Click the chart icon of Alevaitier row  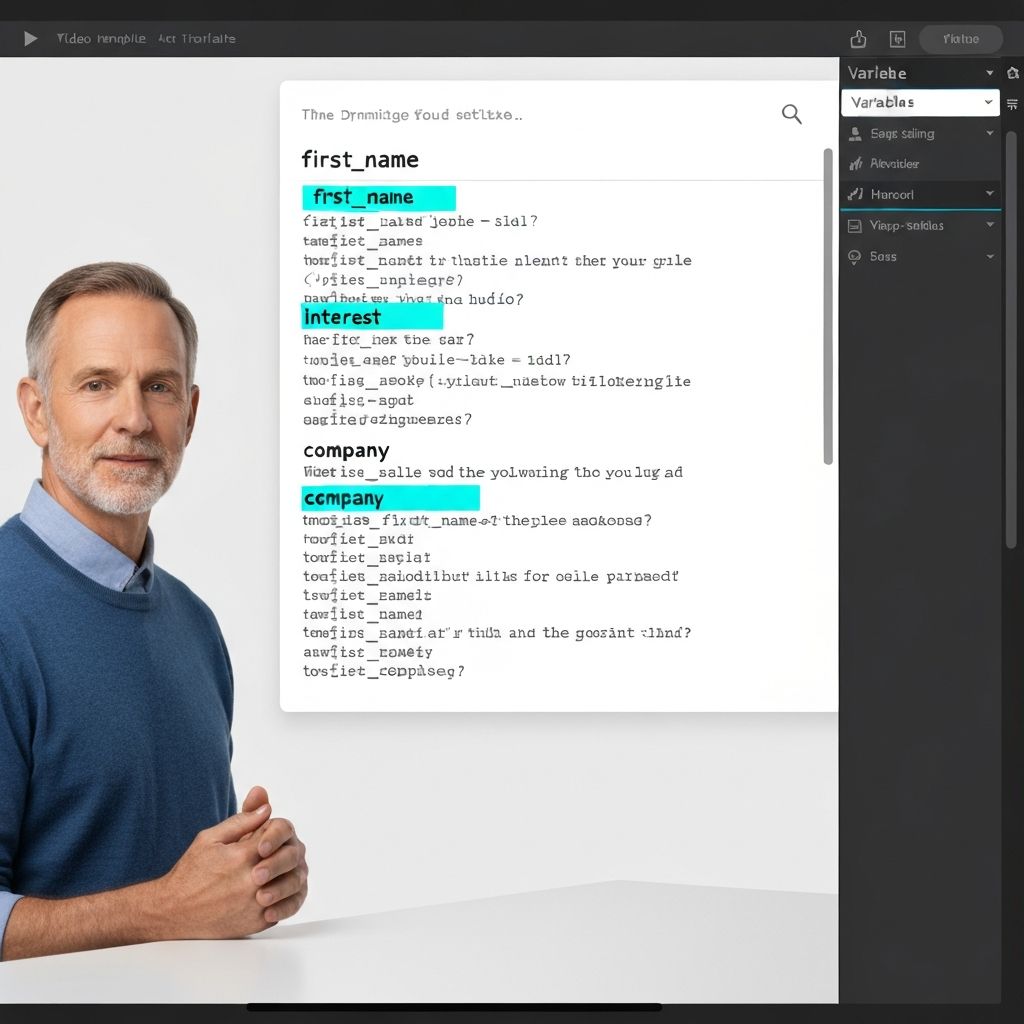[x=855, y=163]
